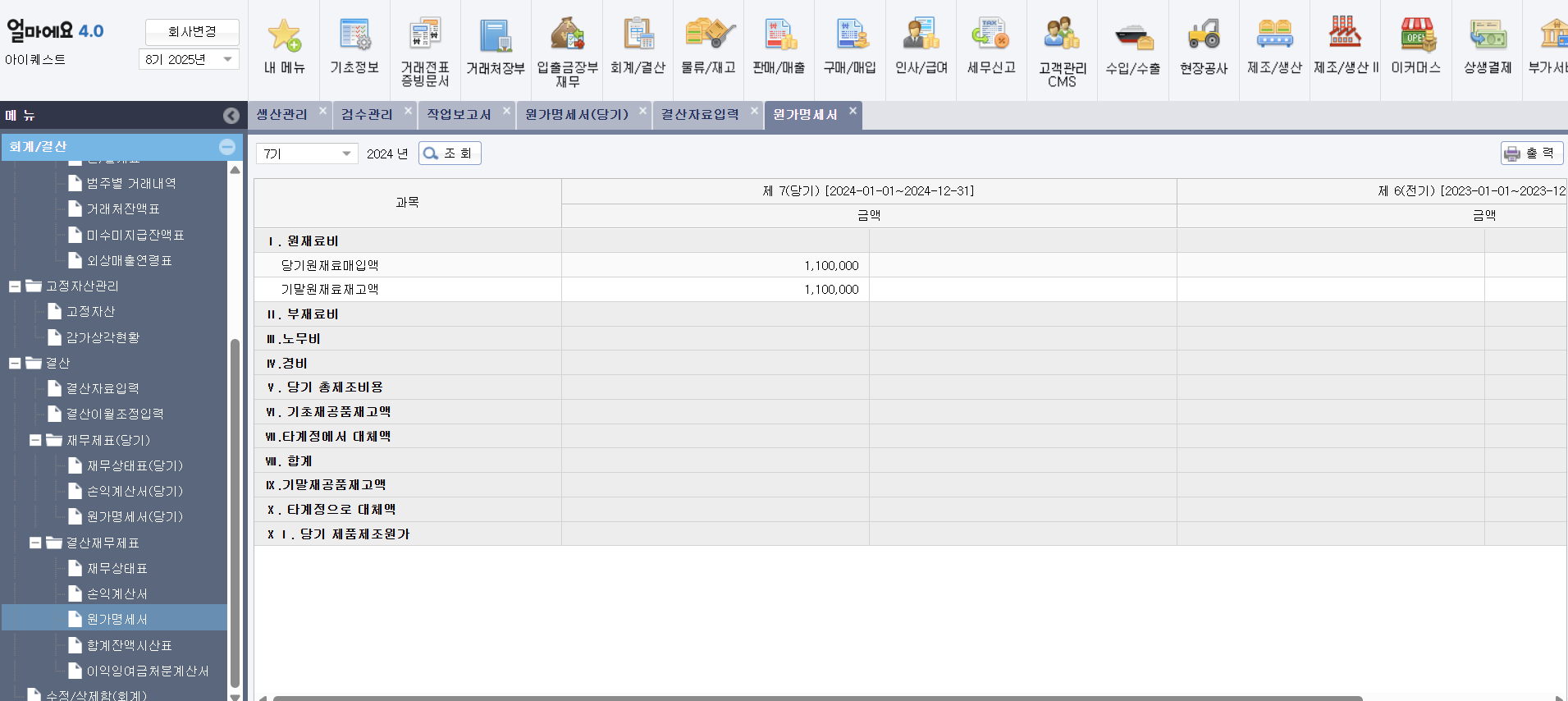The height and width of the screenshot is (701, 1568).
Task: Open 이익잉여금처분계산서 in the menu tree
Action: tap(148, 671)
